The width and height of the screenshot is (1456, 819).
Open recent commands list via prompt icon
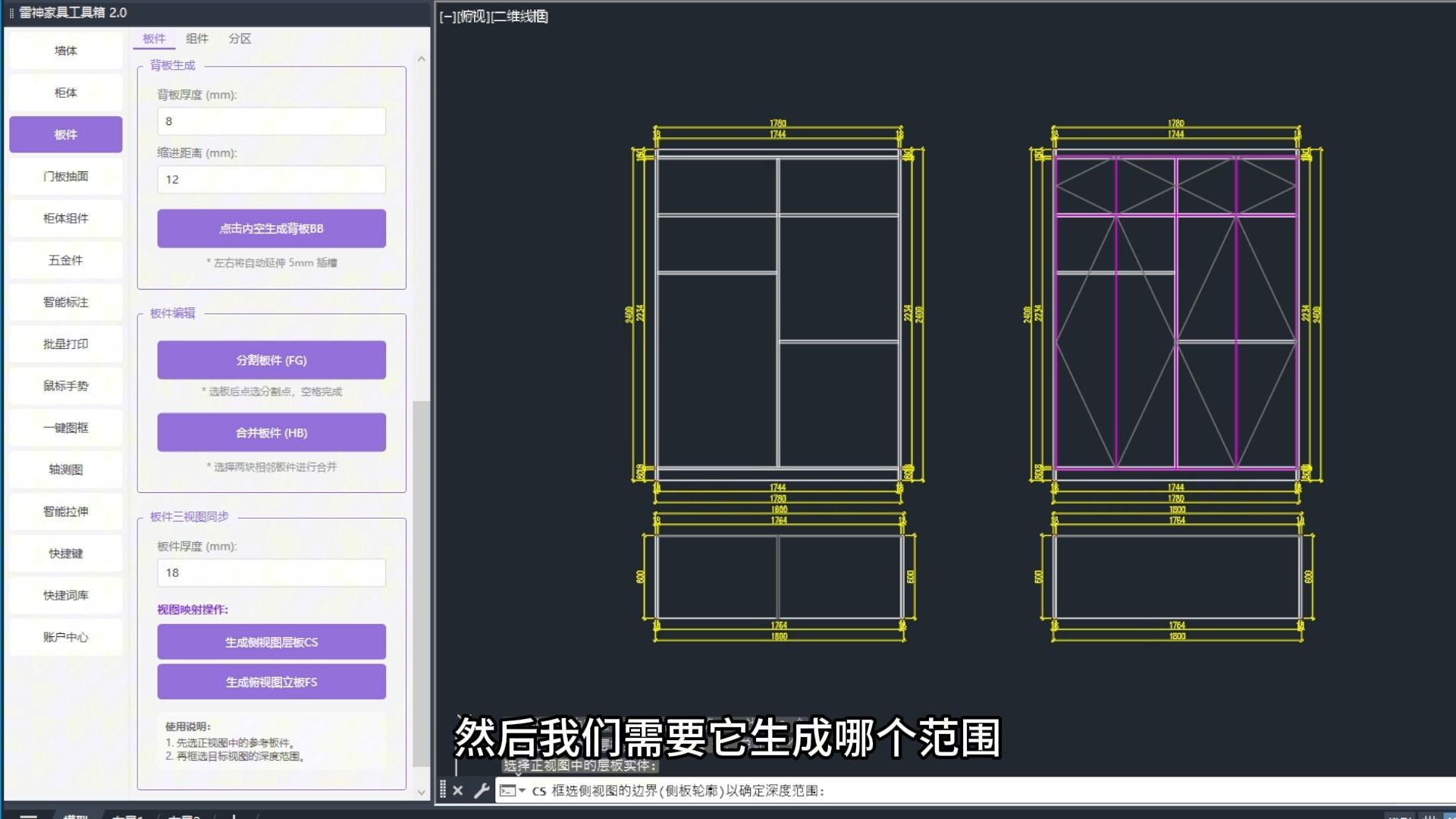coord(512,790)
